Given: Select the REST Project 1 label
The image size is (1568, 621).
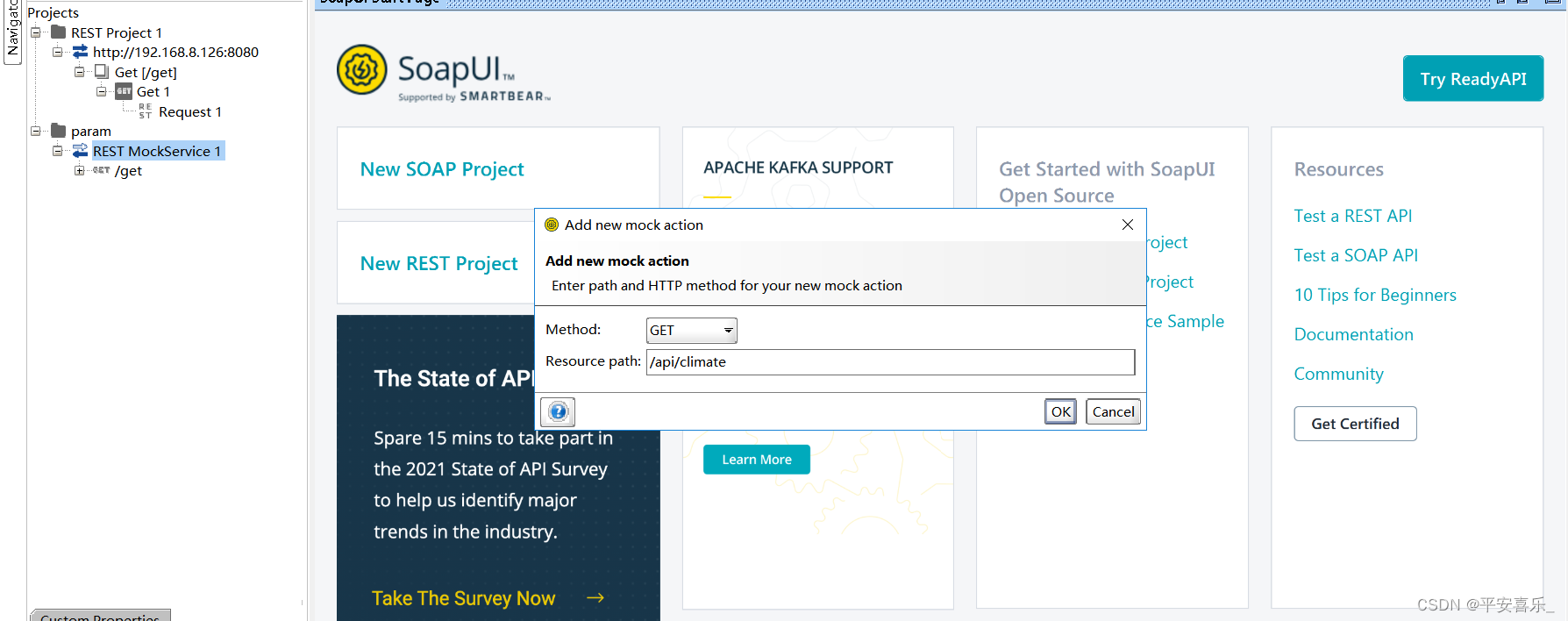Looking at the screenshot, I should click(x=117, y=32).
